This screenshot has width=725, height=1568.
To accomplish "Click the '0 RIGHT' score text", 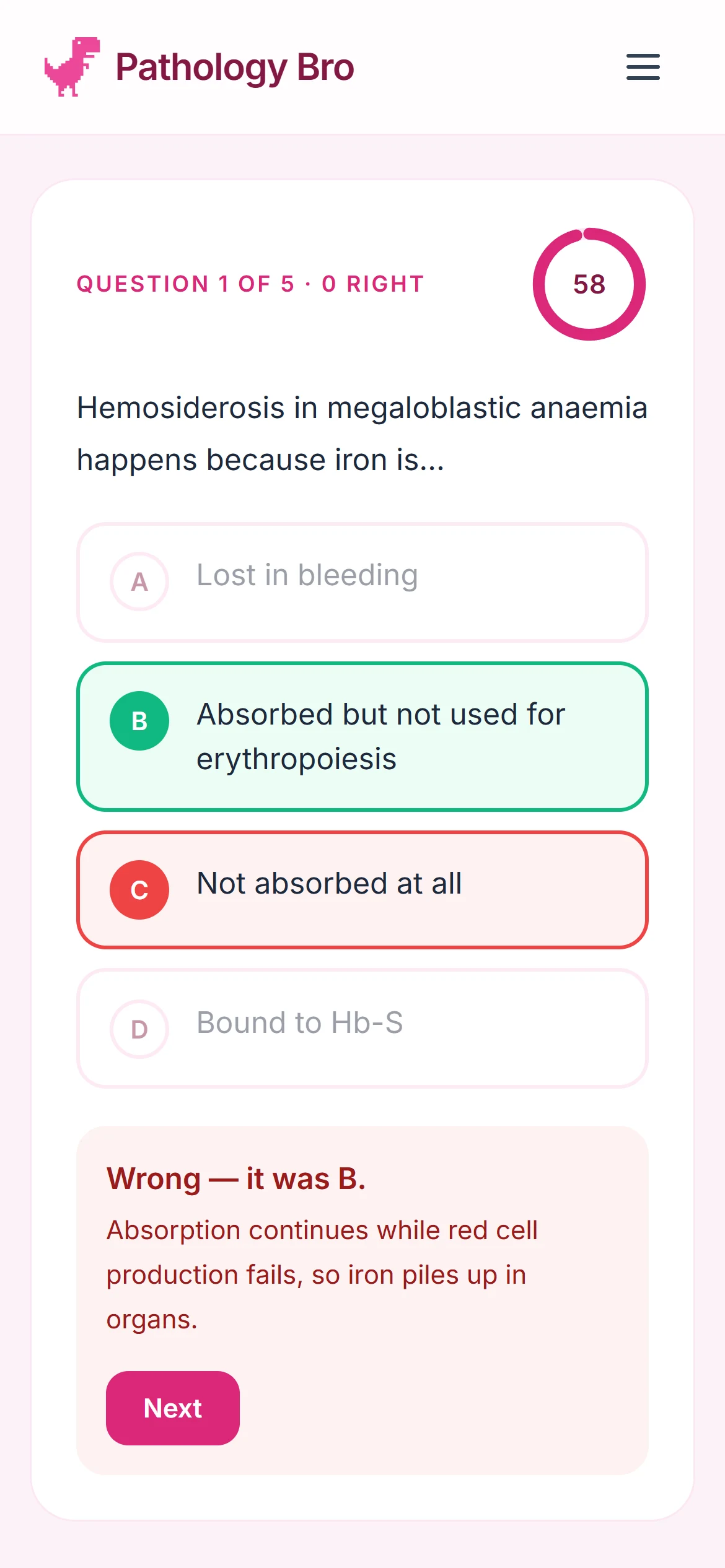I will pos(373,284).
